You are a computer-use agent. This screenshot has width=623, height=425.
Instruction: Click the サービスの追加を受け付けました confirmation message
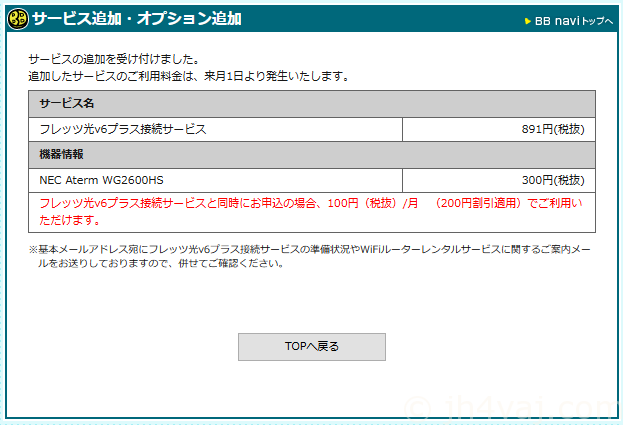click(x=113, y=60)
